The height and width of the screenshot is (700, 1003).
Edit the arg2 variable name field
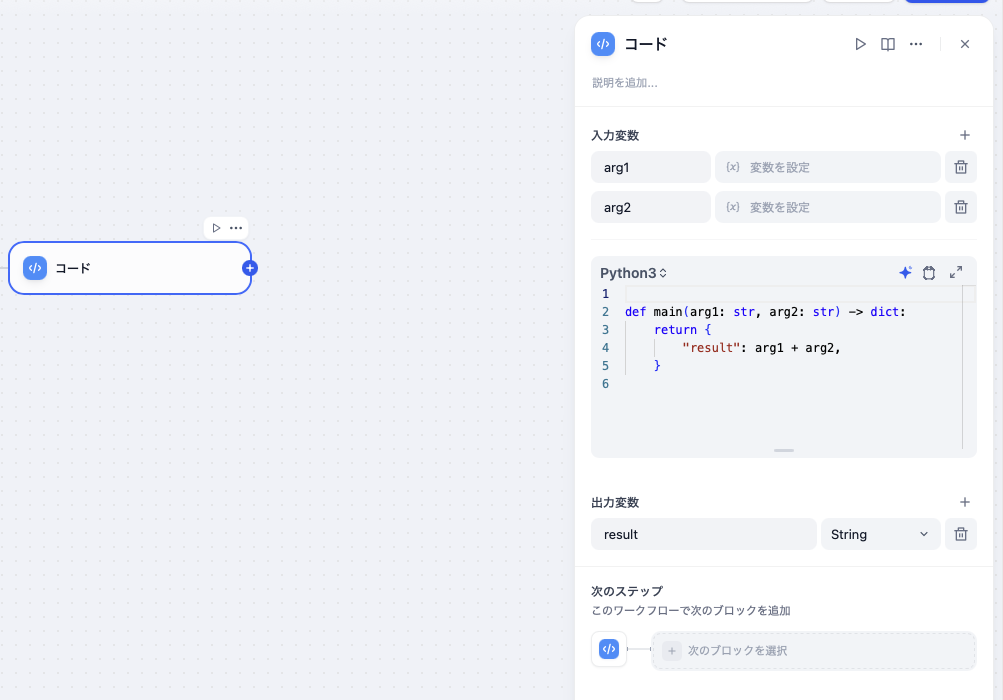coord(651,207)
